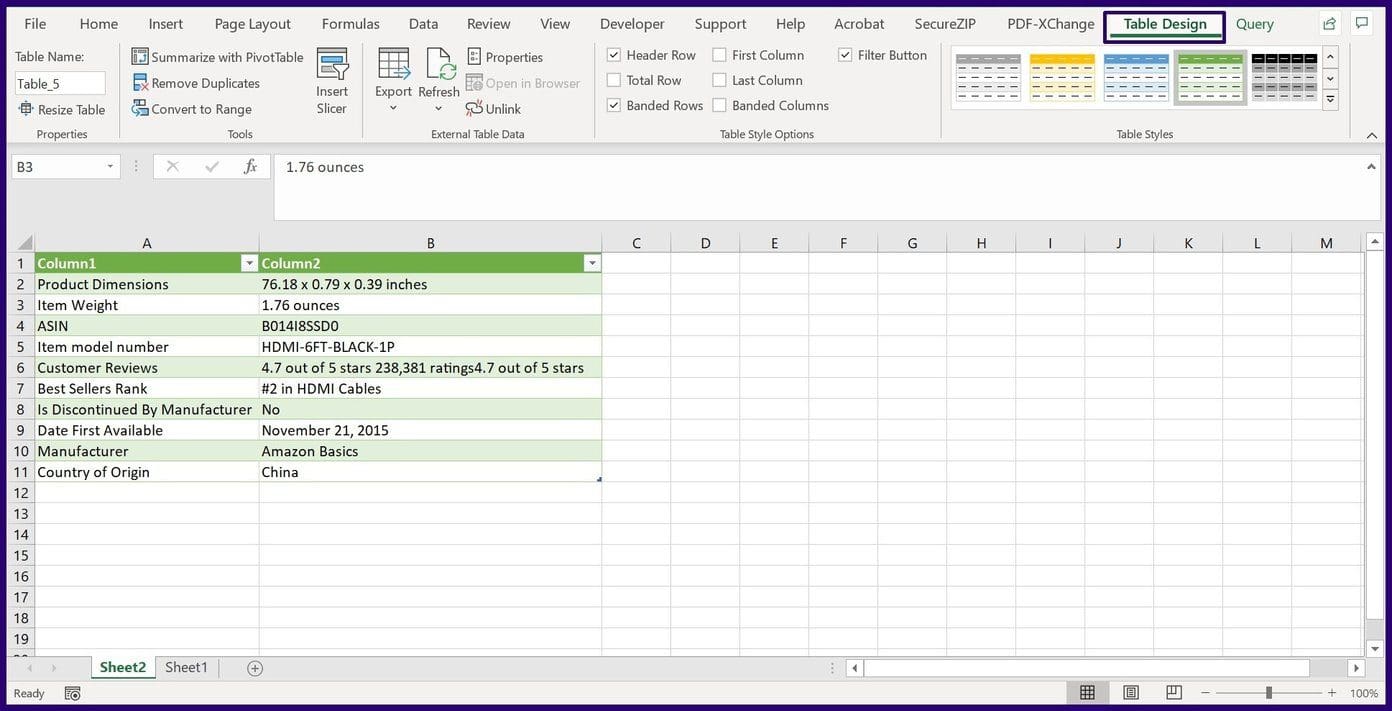The width and height of the screenshot is (1392, 711).
Task: Collapse the ribbon with chevron
Action: tap(1370, 134)
